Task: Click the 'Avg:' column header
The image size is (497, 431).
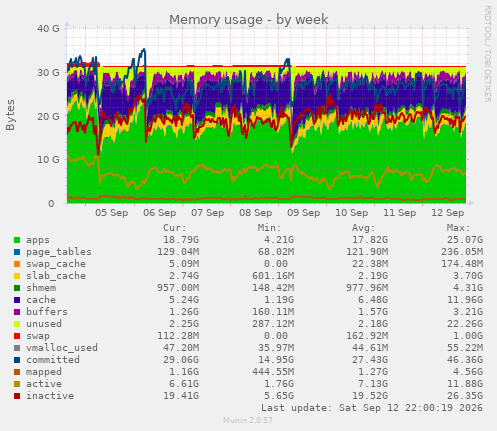Action: [364, 228]
